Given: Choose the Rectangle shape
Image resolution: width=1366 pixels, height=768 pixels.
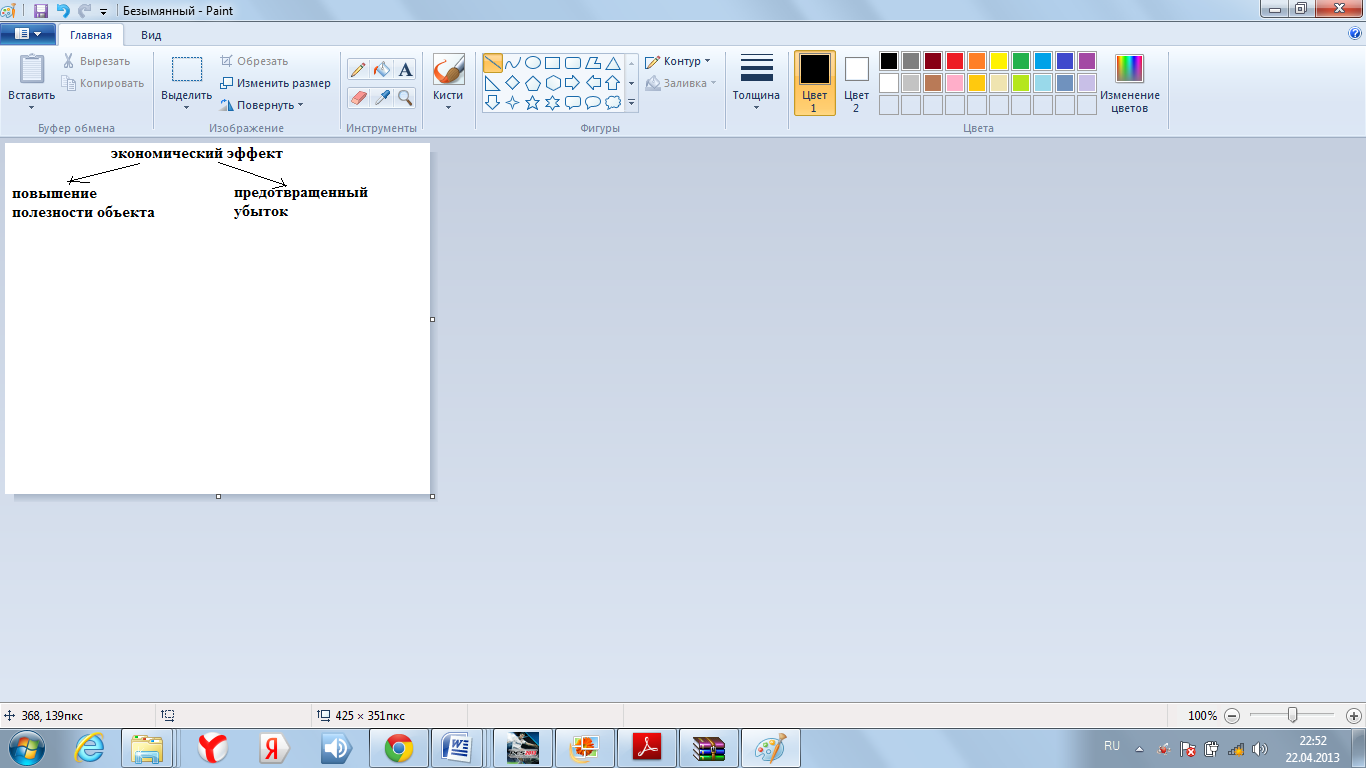Looking at the screenshot, I should 553,63.
